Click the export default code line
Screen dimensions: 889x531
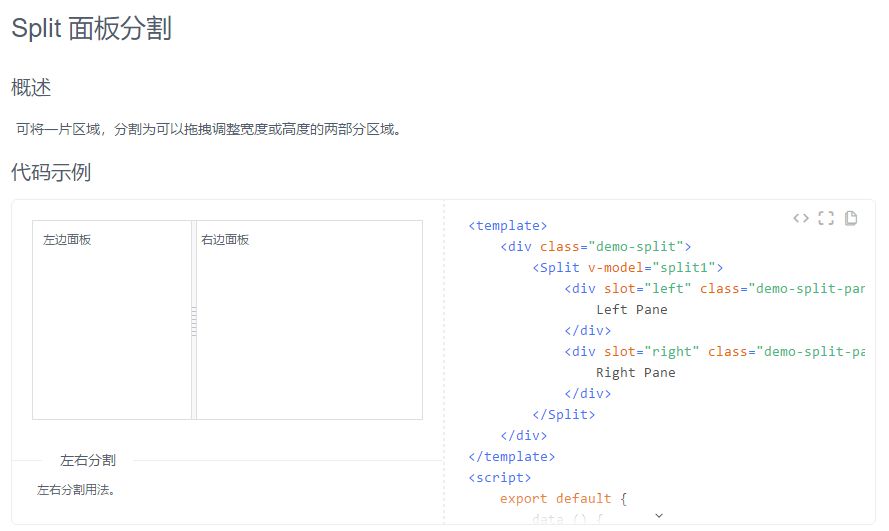pyautogui.click(x=563, y=498)
